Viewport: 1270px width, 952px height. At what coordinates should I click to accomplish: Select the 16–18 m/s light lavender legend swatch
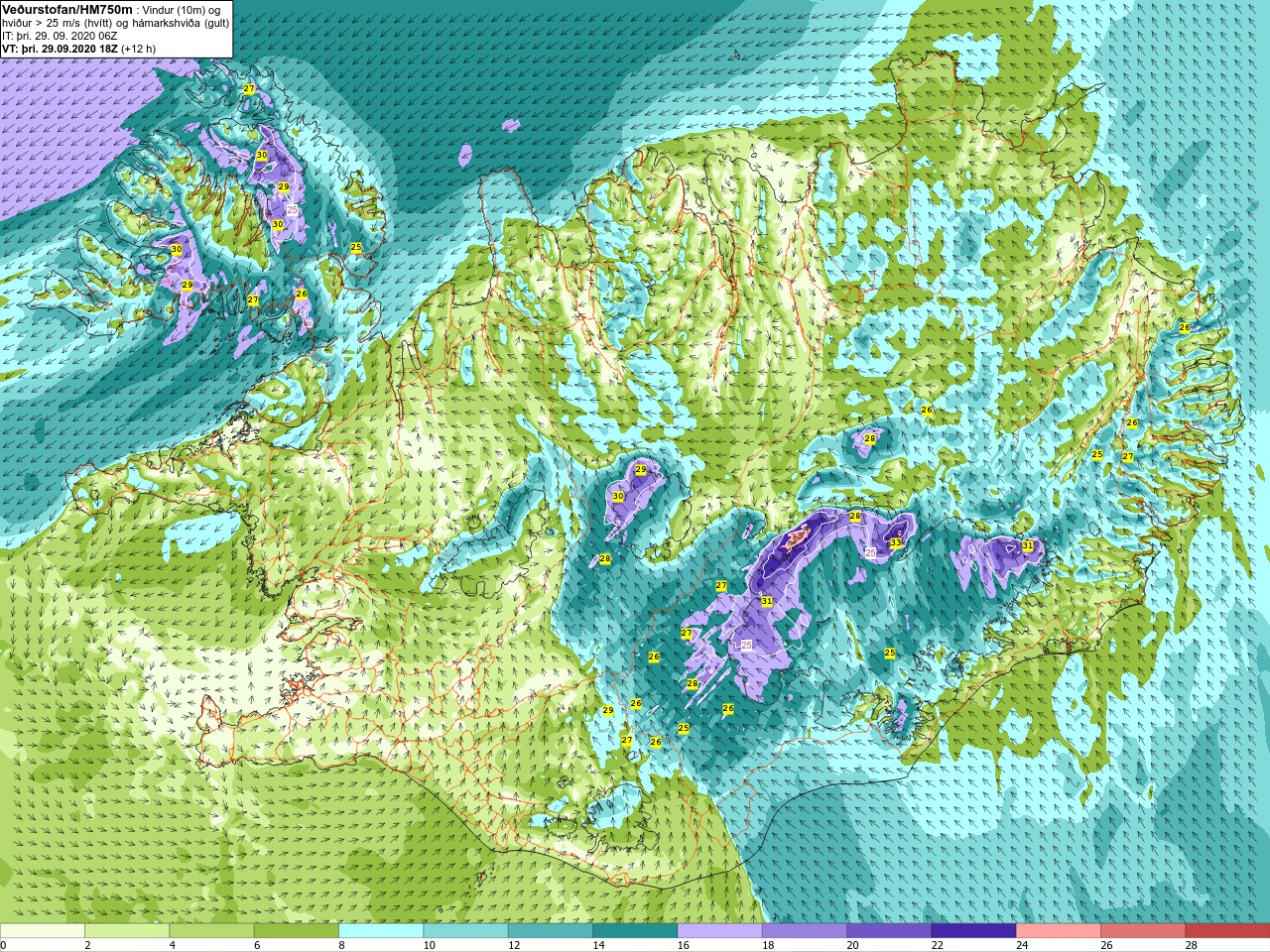tap(719, 931)
